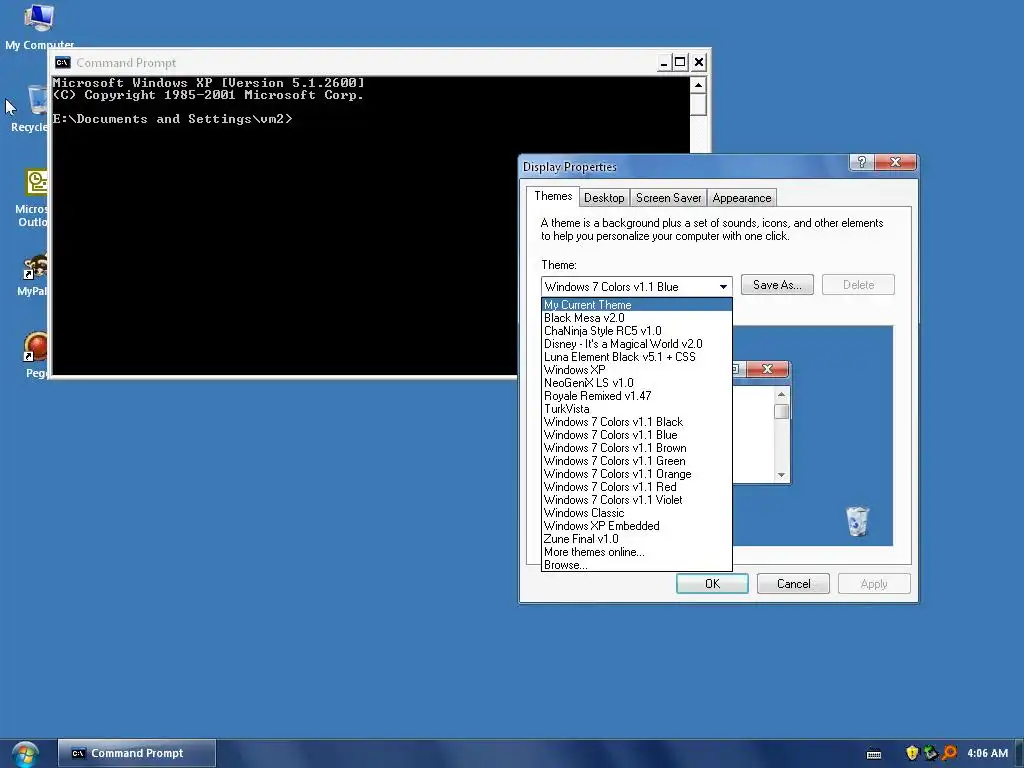Image resolution: width=1024 pixels, height=768 pixels.
Task: Choose the Windows XP Embedded theme
Action: 637,526
